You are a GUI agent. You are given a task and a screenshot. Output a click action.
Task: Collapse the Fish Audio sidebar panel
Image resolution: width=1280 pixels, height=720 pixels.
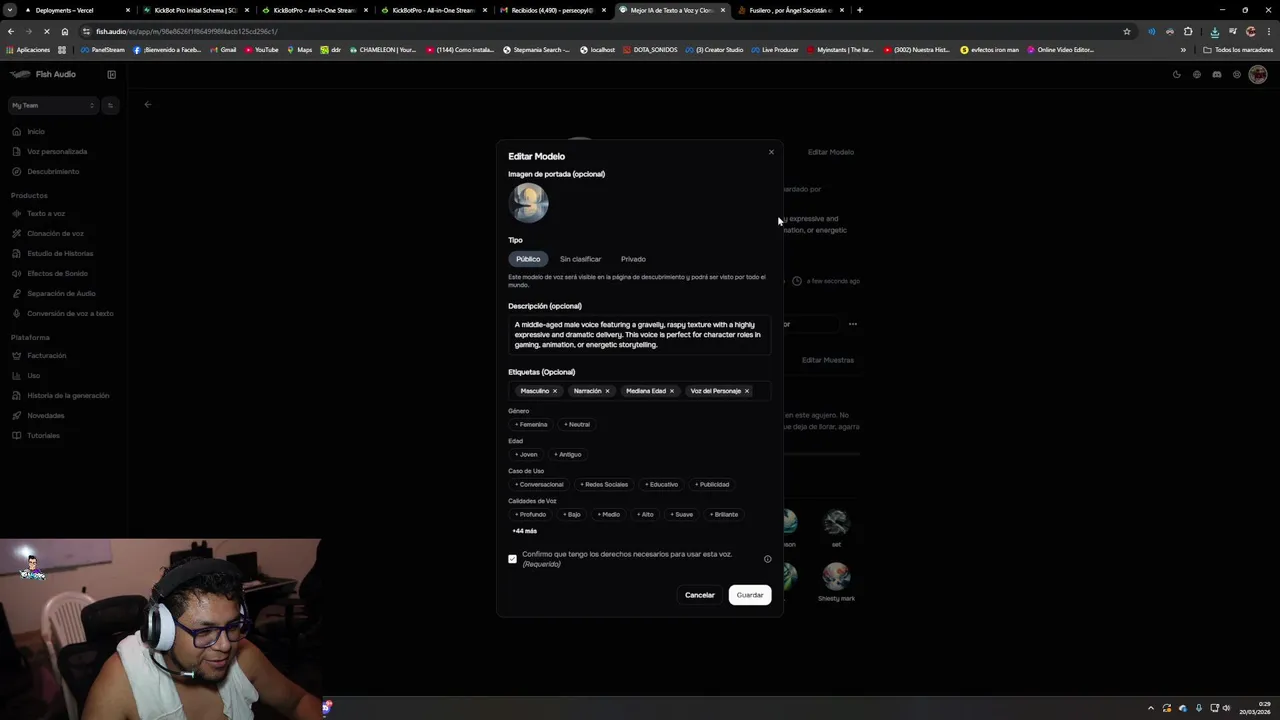[x=111, y=74]
